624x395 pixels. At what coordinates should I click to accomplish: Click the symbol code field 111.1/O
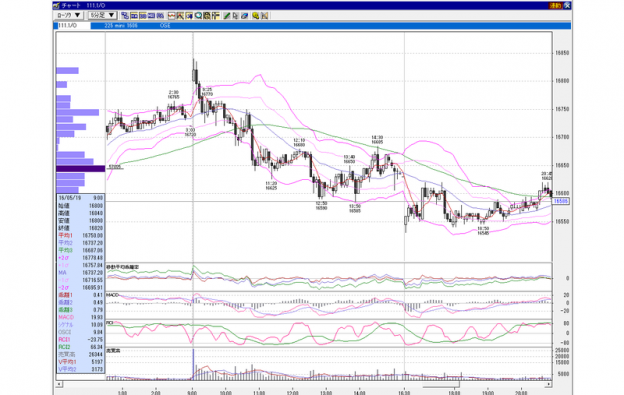click(x=72, y=25)
